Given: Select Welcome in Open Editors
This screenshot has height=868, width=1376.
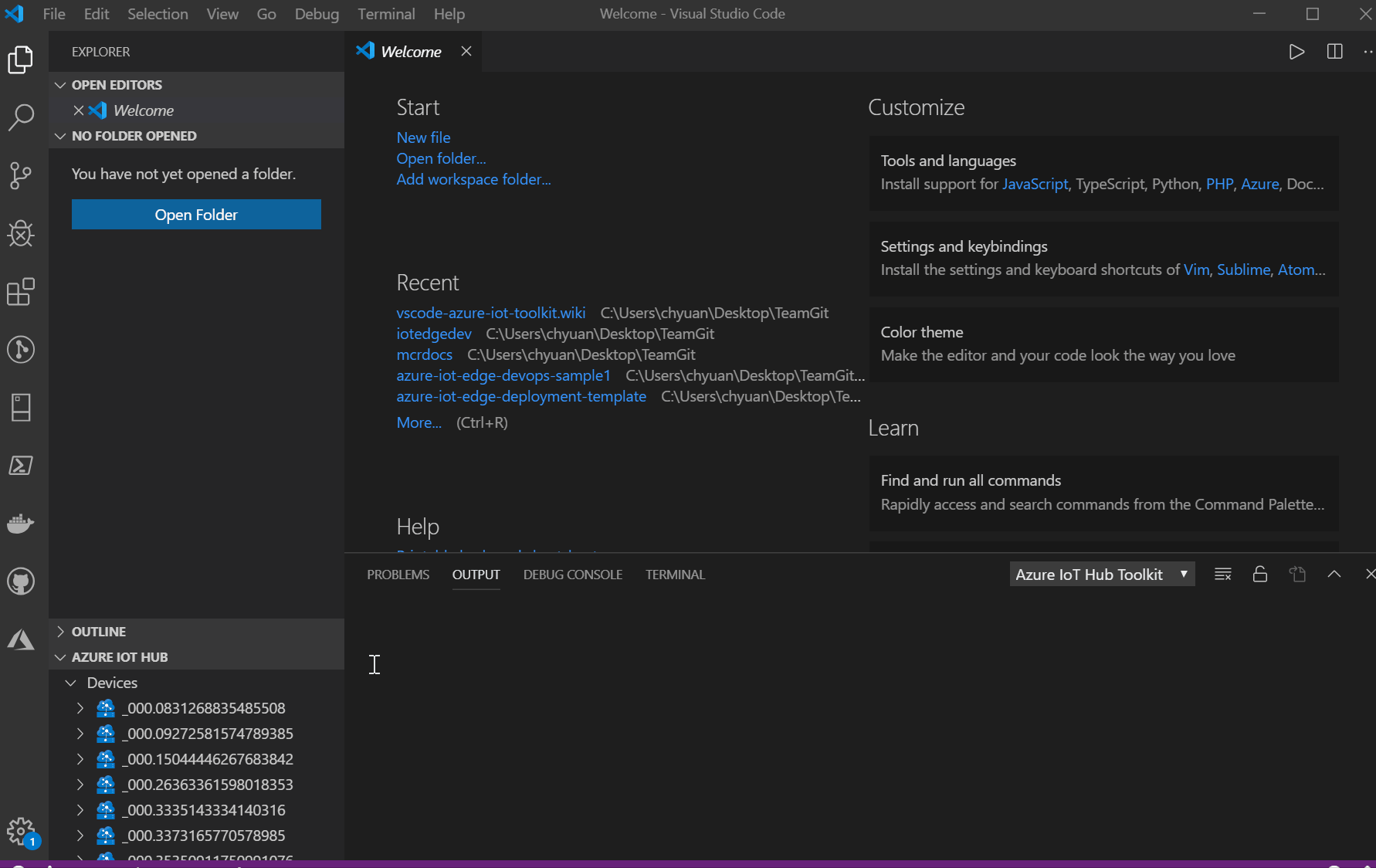Looking at the screenshot, I should click(x=196, y=110).
